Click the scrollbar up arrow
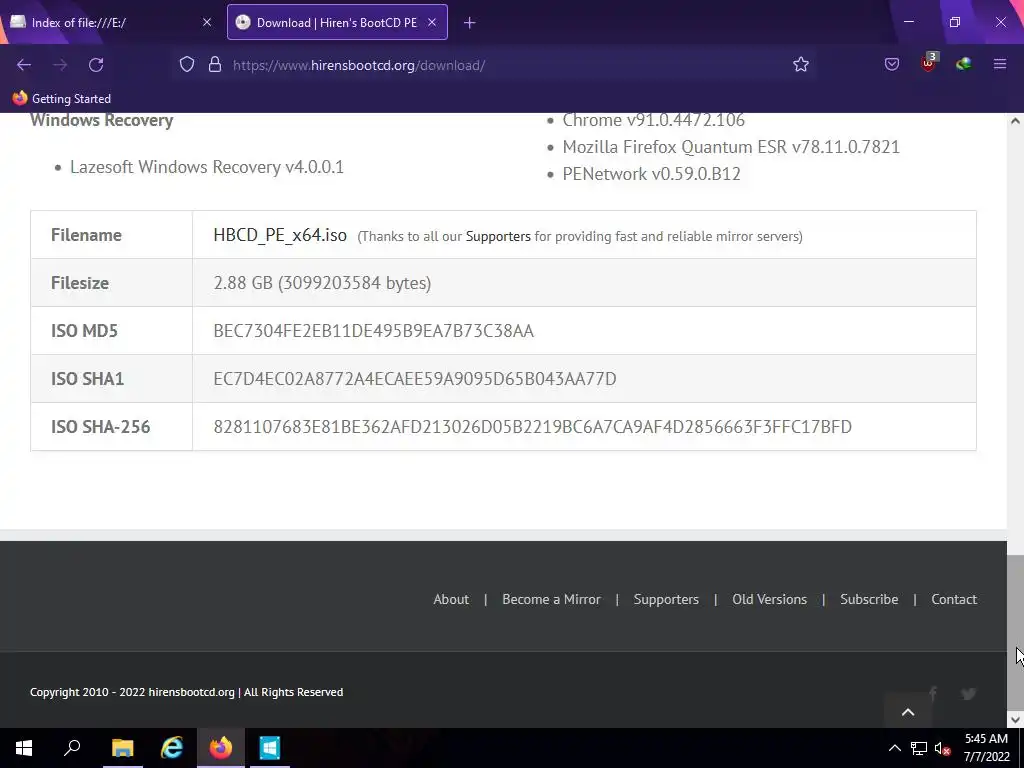Image resolution: width=1024 pixels, height=768 pixels. click(1015, 121)
